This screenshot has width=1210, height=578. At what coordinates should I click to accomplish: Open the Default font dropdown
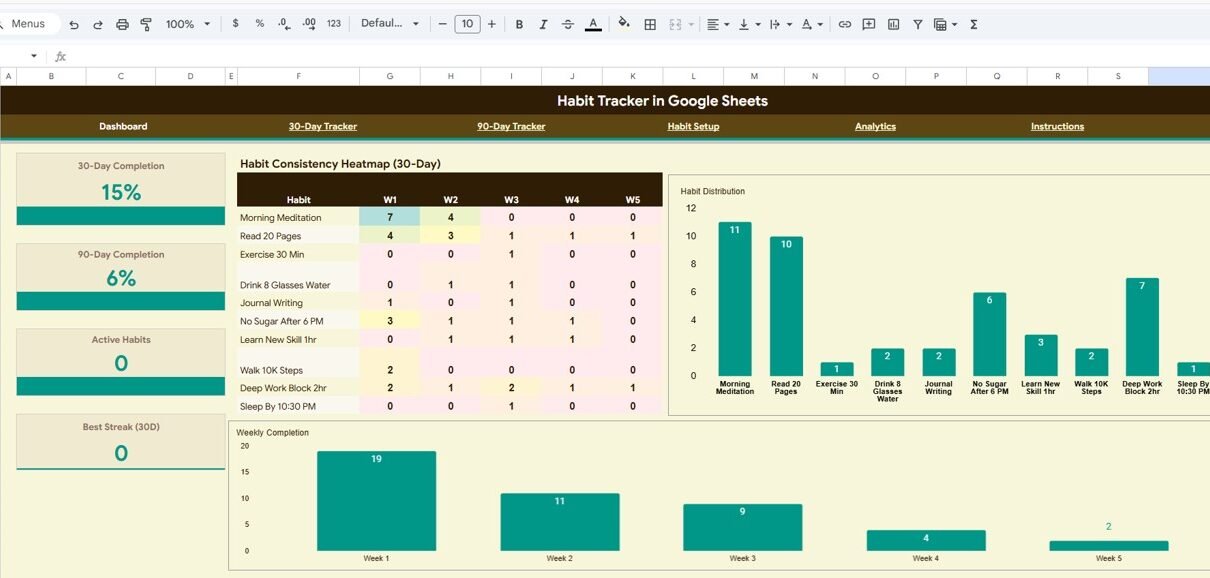pyautogui.click(x=389, y=24)
